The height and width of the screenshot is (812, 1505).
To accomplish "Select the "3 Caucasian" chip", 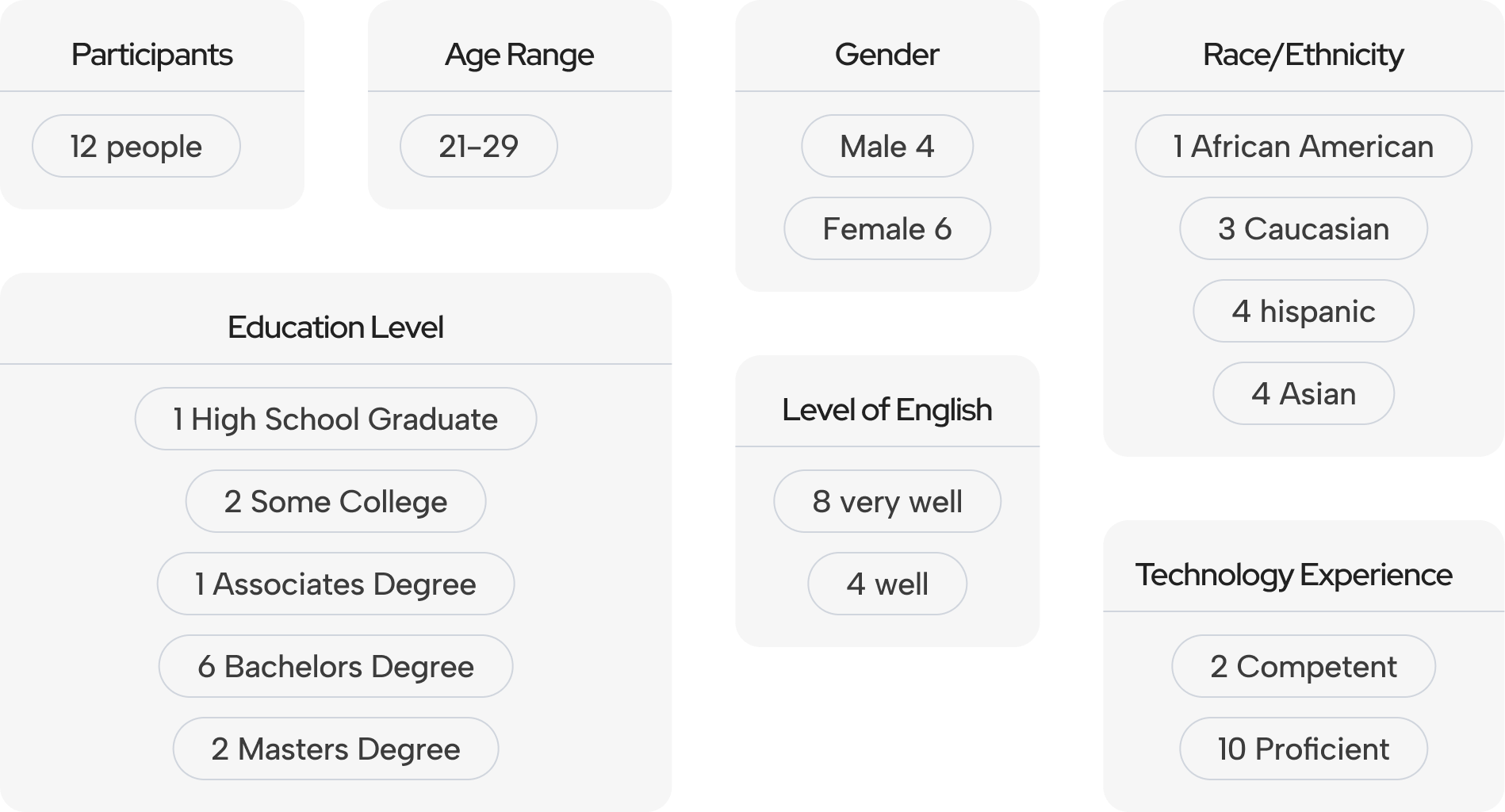I will (x=1303, y=229).
